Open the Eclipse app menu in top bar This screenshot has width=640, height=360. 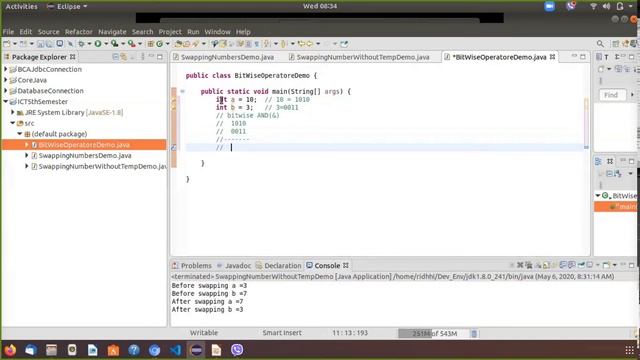[67, 7]
